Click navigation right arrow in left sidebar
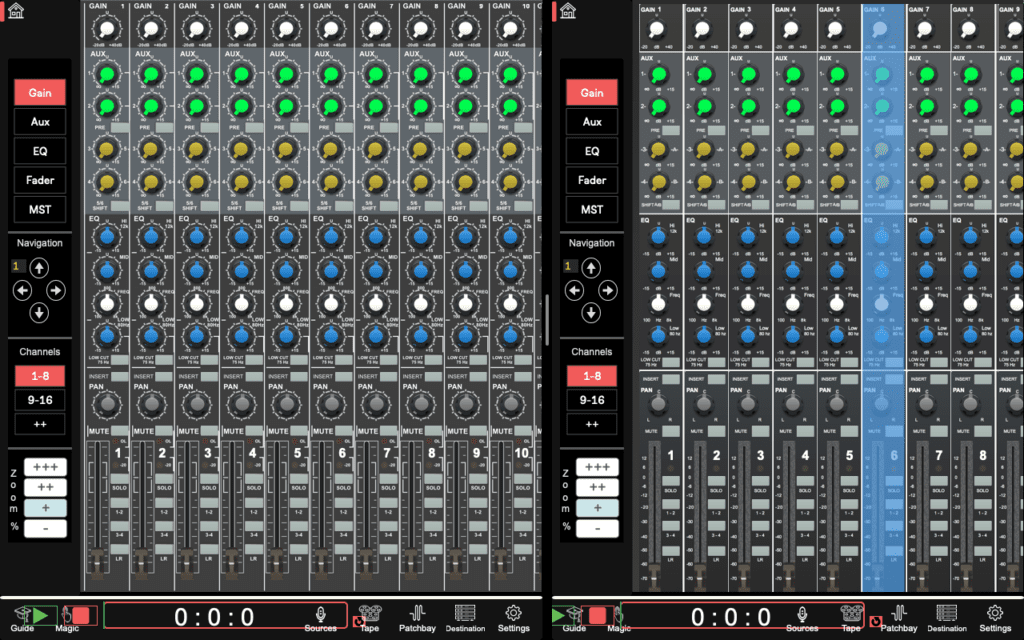This screenshot has height=640, width=1024. [56, 291]
